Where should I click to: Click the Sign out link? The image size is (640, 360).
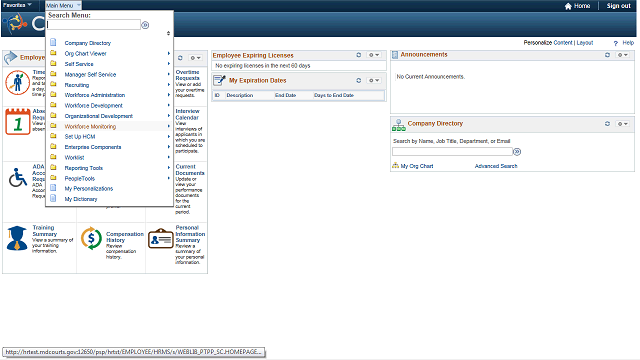(x=618, y=6)
